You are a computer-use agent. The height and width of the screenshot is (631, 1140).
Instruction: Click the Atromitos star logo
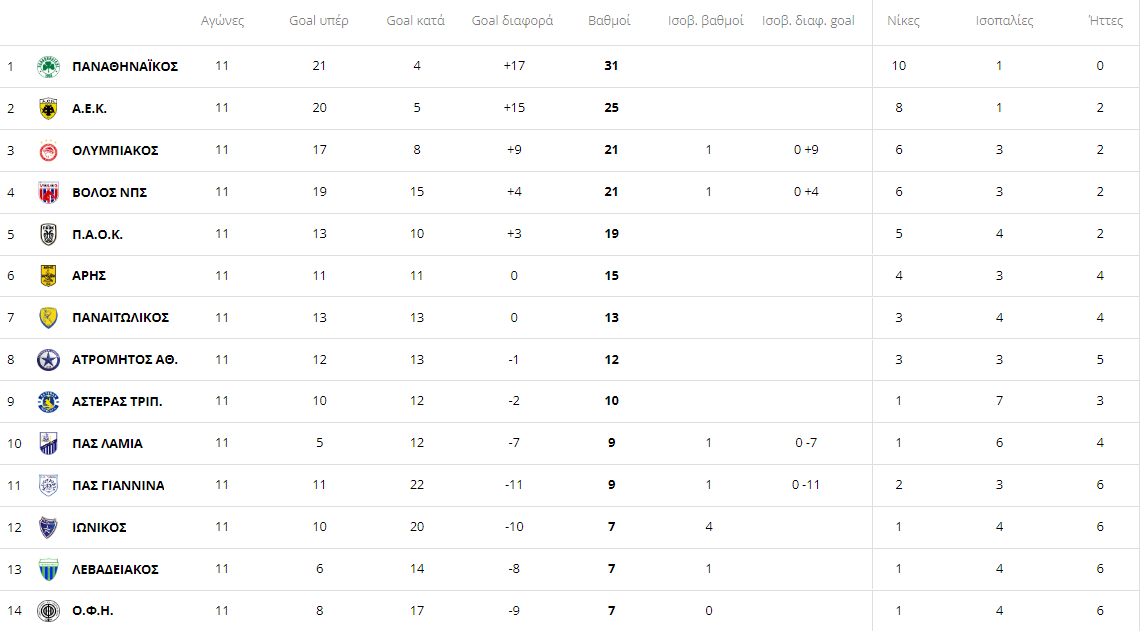[x=48, y=359]
